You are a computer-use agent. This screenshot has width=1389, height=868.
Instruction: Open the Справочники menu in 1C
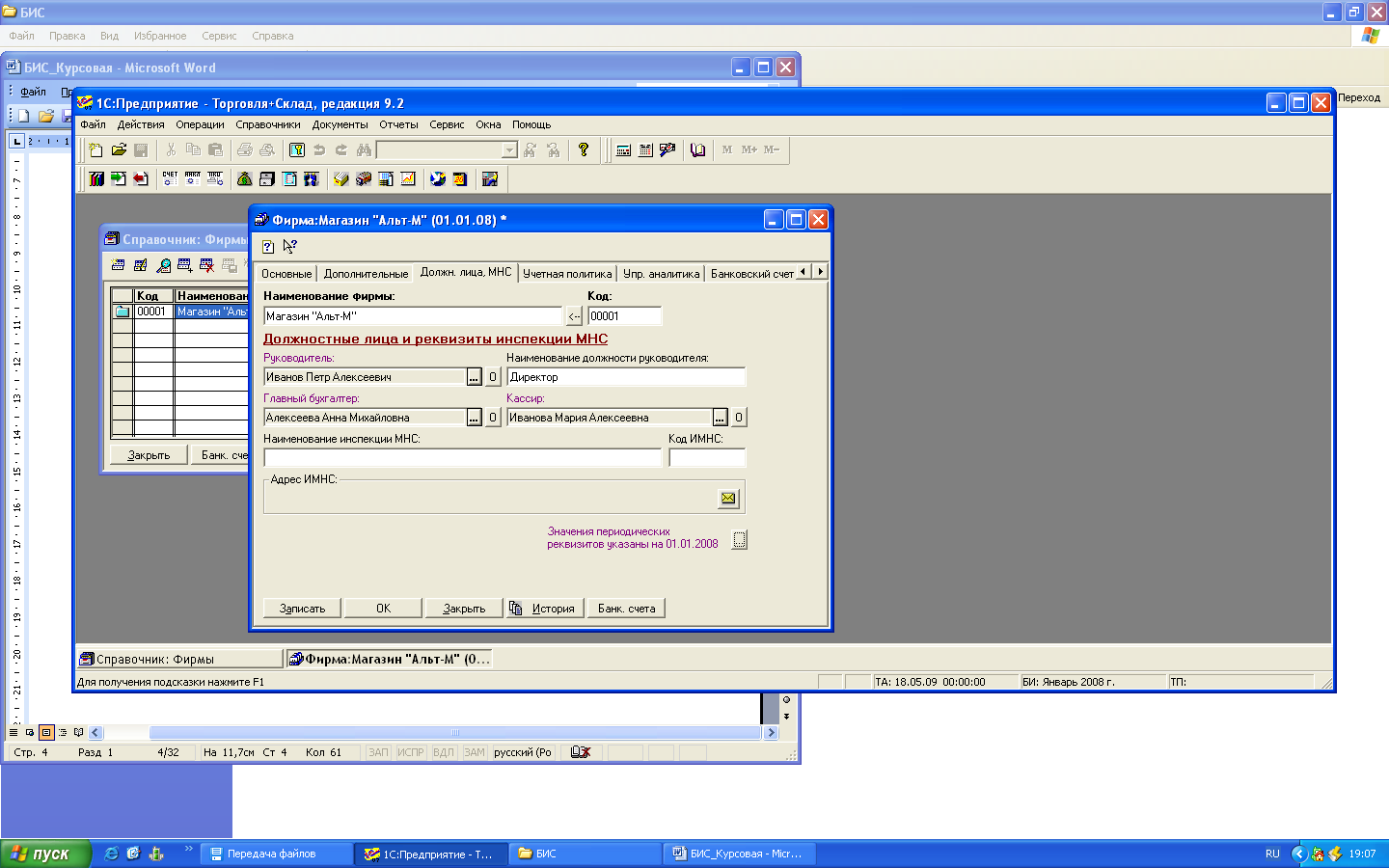[268, 124]
